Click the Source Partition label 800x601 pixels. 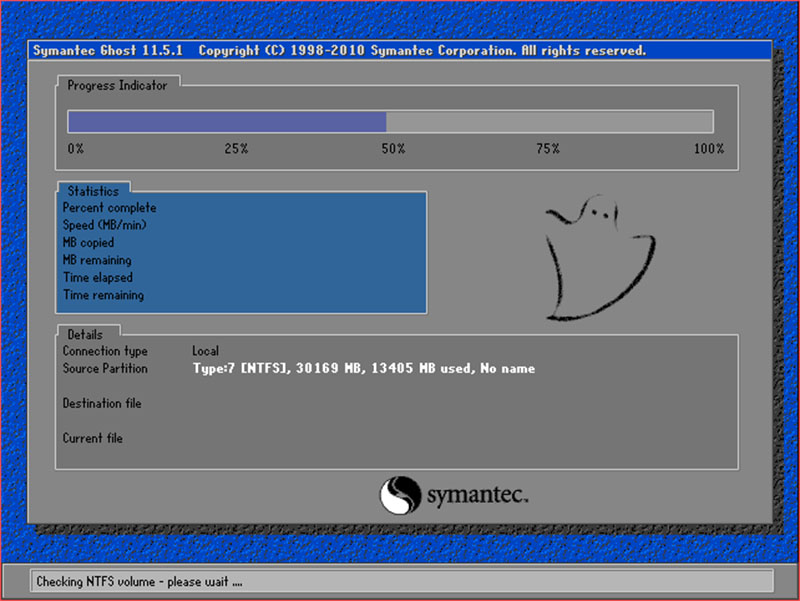[105, 368]
